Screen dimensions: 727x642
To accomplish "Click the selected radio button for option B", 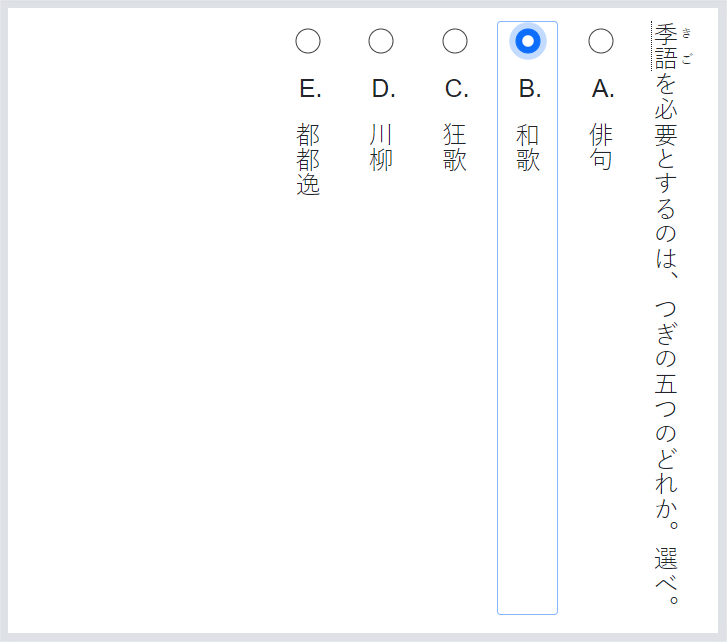I will [x=528, y=41].
